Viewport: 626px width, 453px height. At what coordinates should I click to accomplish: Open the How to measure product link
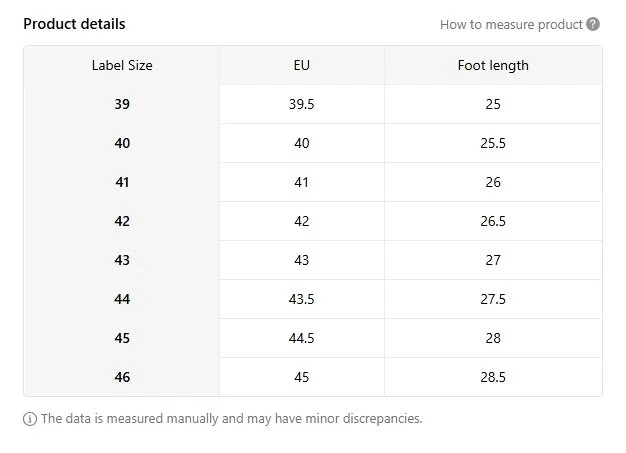coord(511,25)
